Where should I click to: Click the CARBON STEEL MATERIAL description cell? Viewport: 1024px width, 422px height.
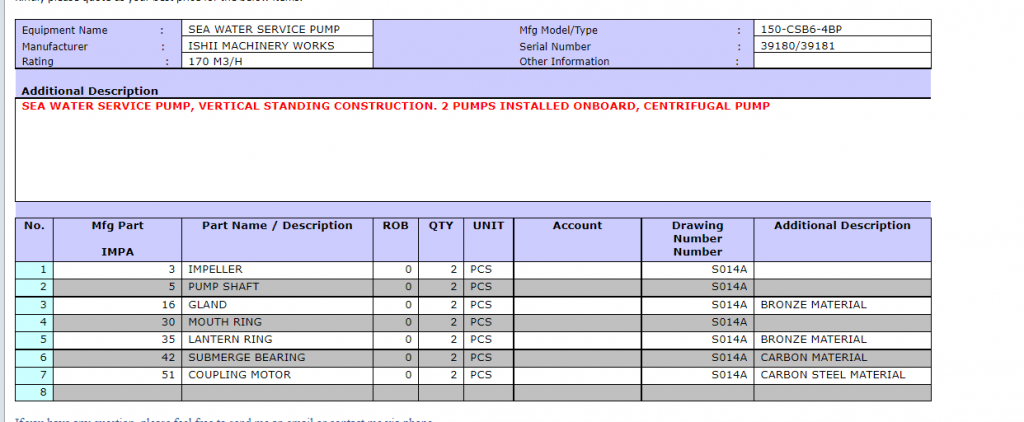(x=842, y=375)
